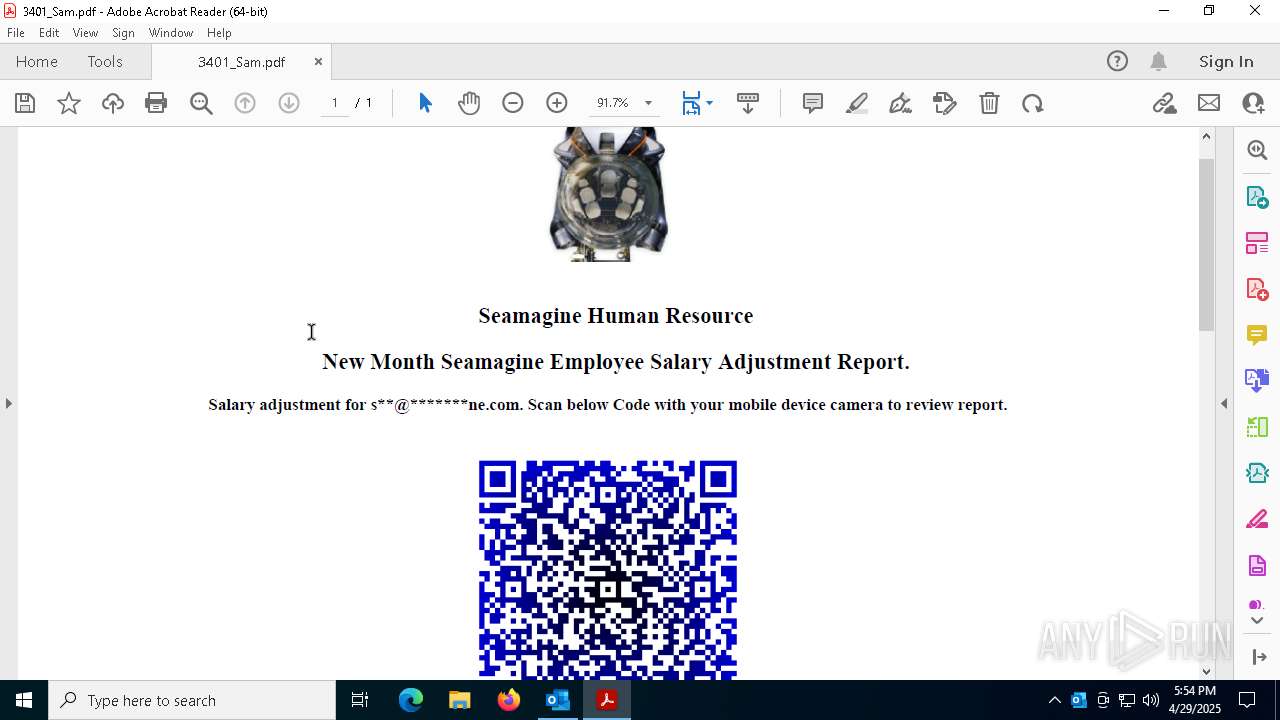
Task: Show hidden system tray icons
Action: [1054, 700]
